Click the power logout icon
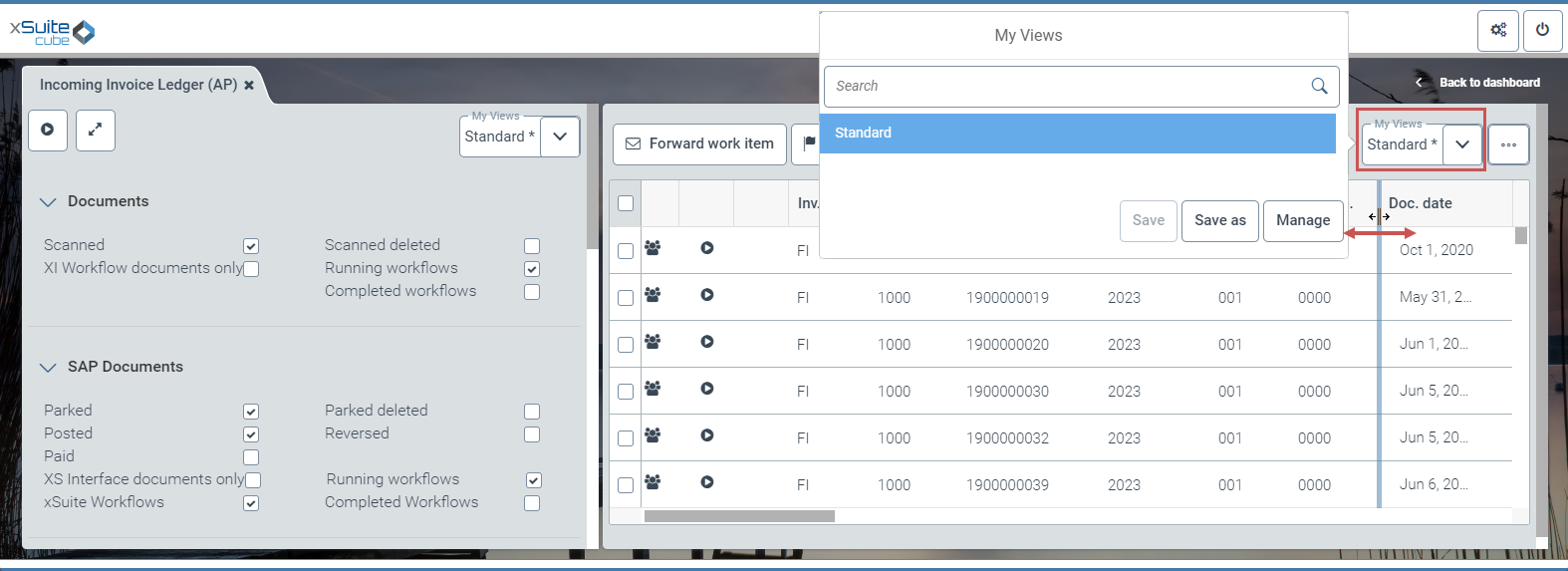 pyautogui.click(x=1542, y=30)
